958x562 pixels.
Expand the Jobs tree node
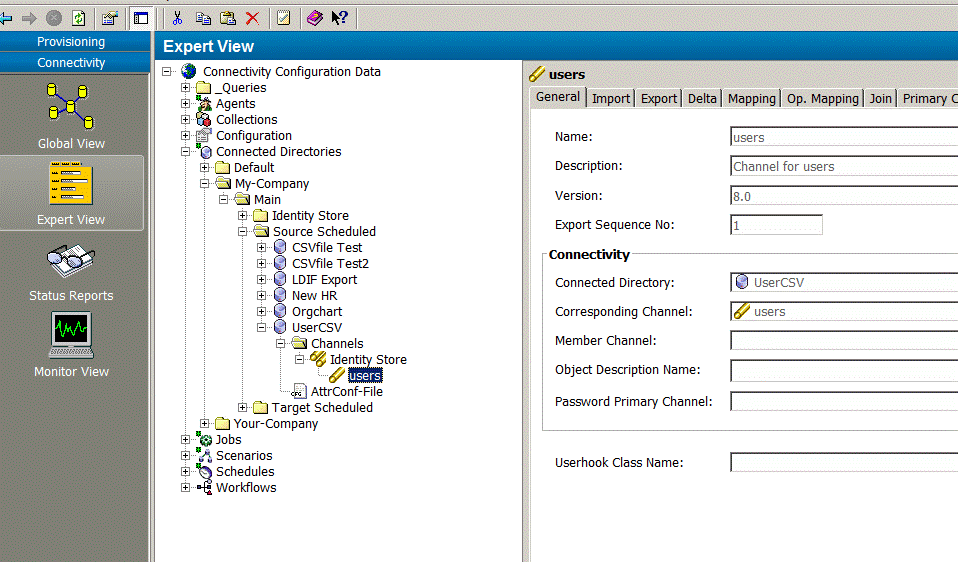(x=186, y=440)
